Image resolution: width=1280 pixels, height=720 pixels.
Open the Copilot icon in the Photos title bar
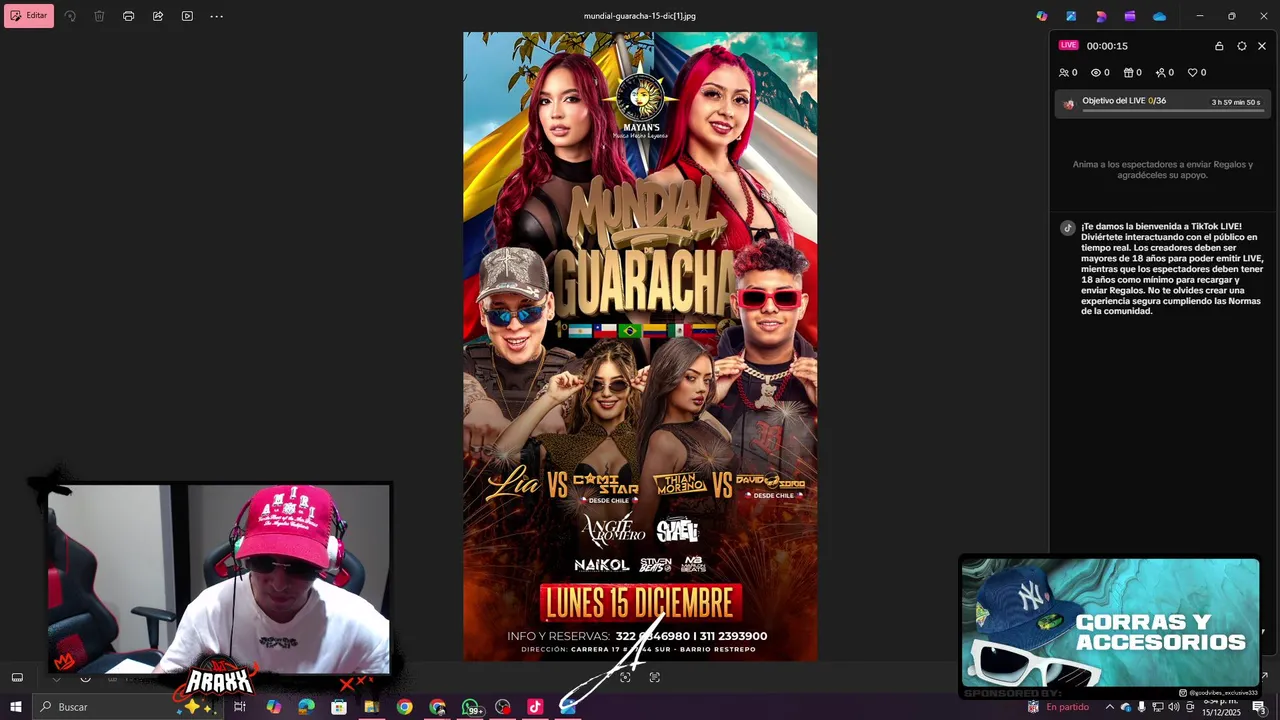click(x=1042, y=16)
